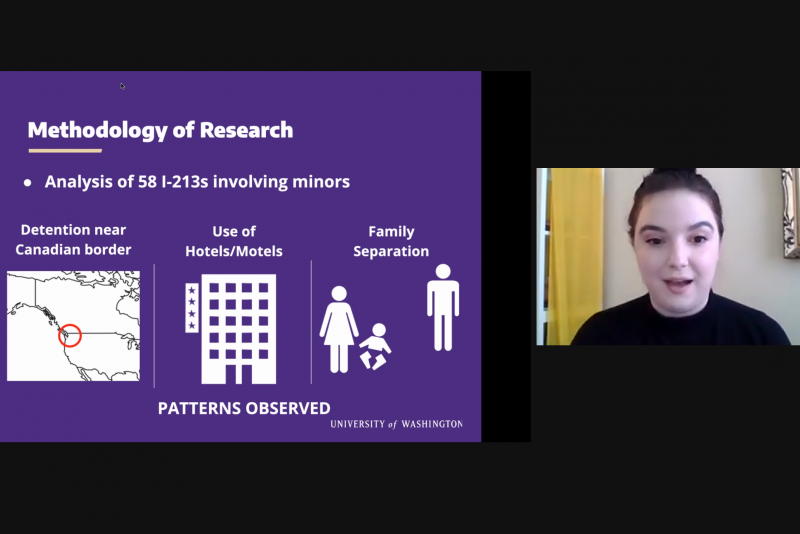Click 'Family Separation' heading
The height and width of the screenshot is (534, 800).
pos(391,241)
